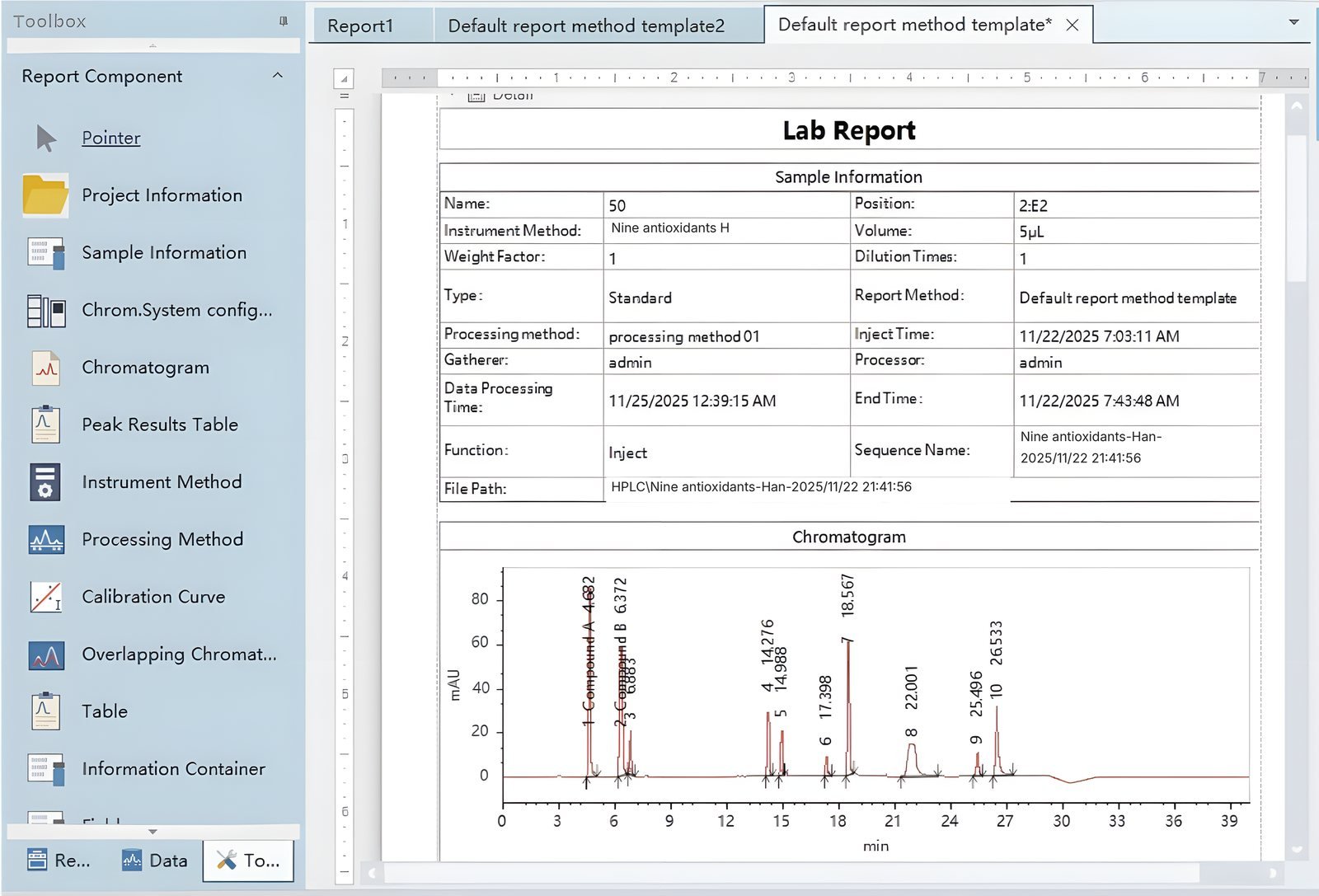This screenshot has width=1319, height=896.
Task: Click the 'Nine antioxidants H' value cell
Action: tap(726, 229)
